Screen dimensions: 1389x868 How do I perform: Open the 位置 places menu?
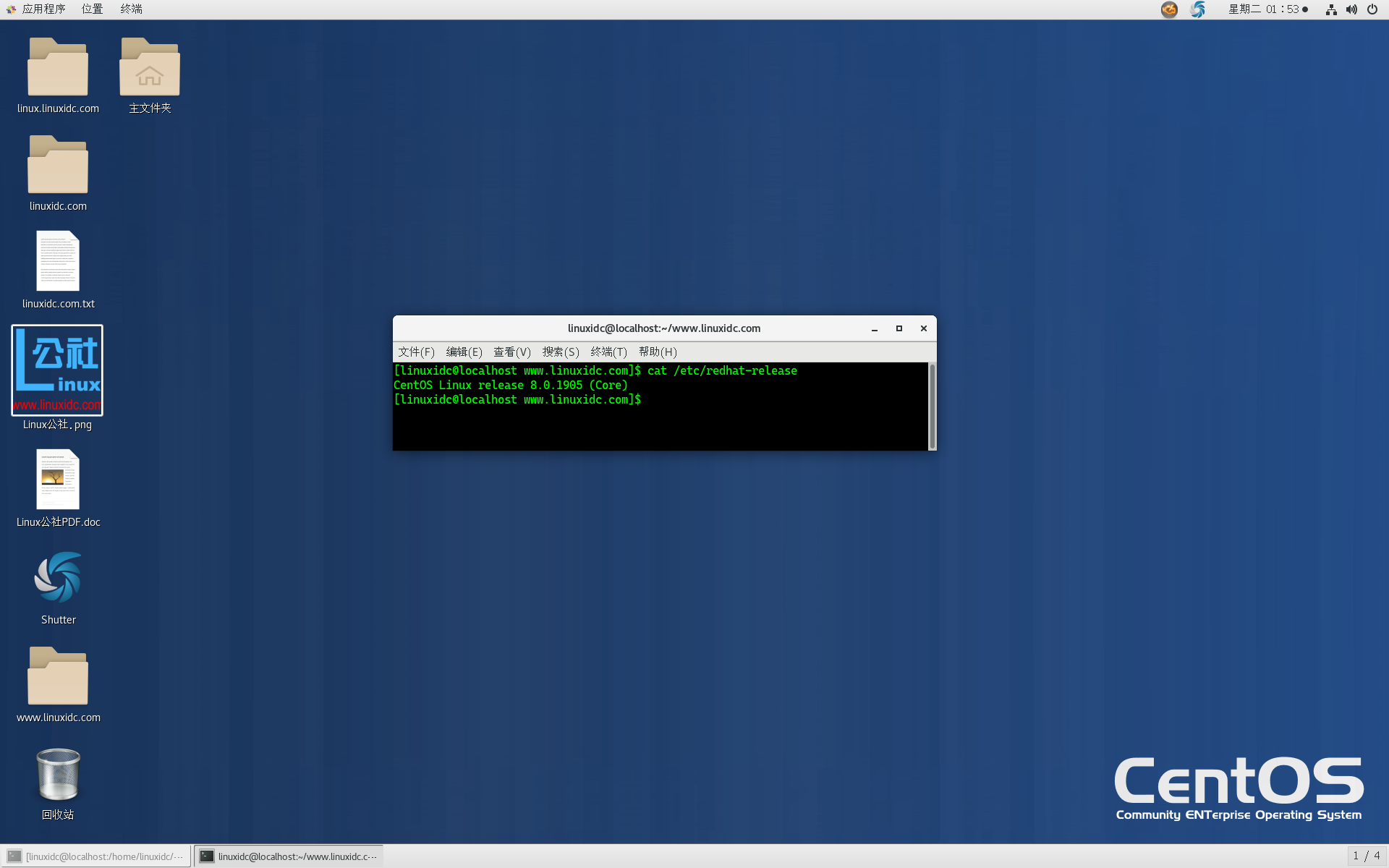(x=92, y=9)
